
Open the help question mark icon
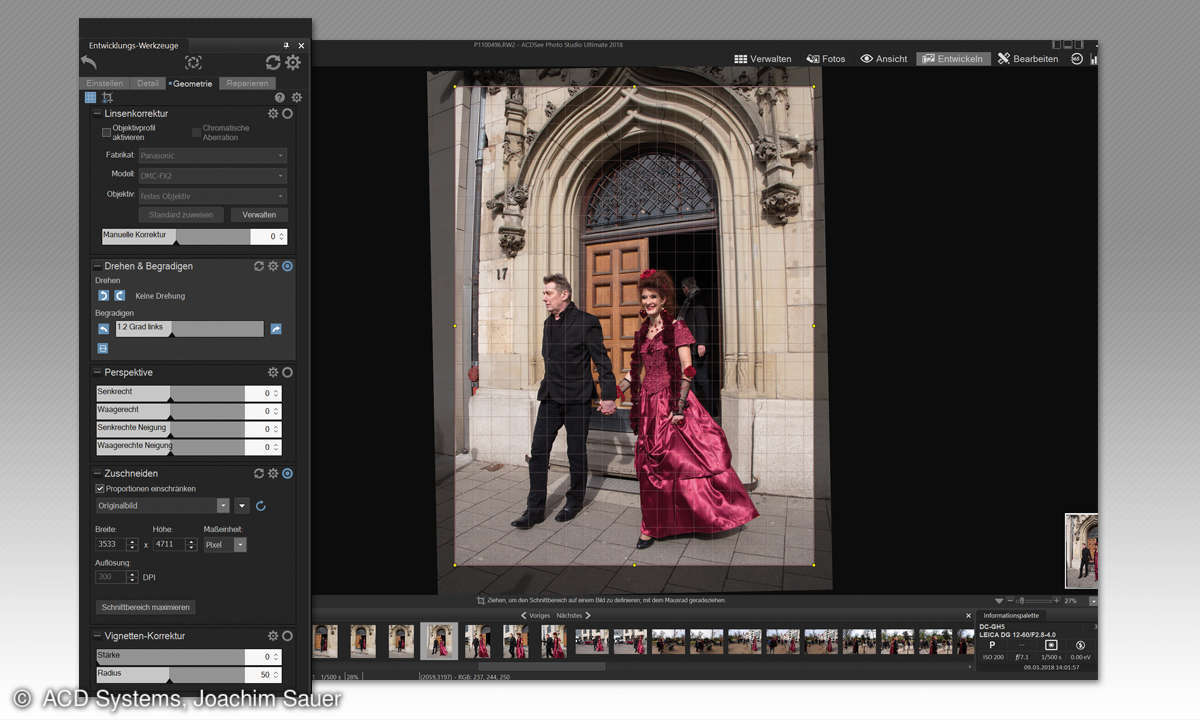280,97
